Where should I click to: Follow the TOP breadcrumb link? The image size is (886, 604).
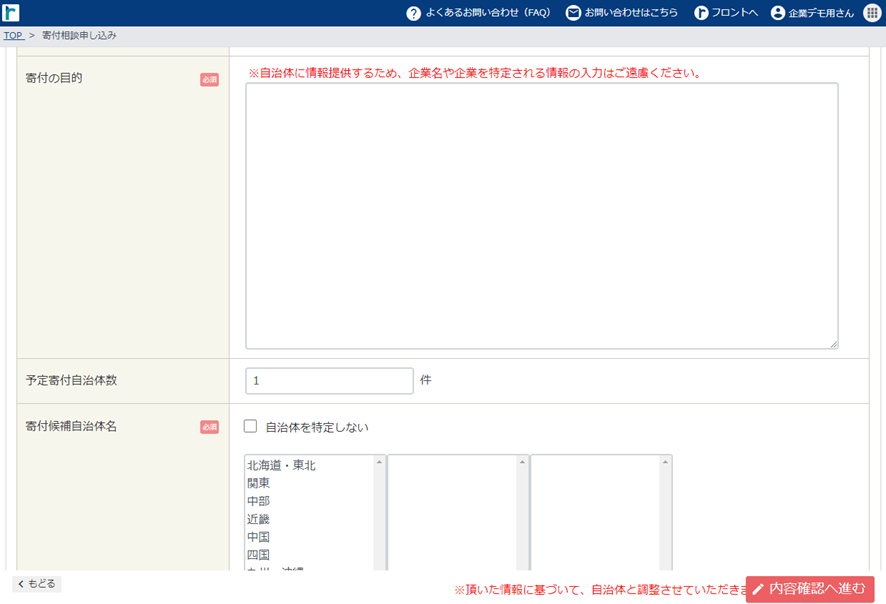[13, 35]
